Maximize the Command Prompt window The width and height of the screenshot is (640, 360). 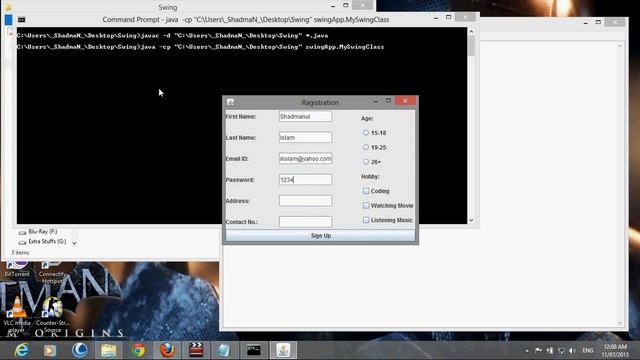click(449, 17)
